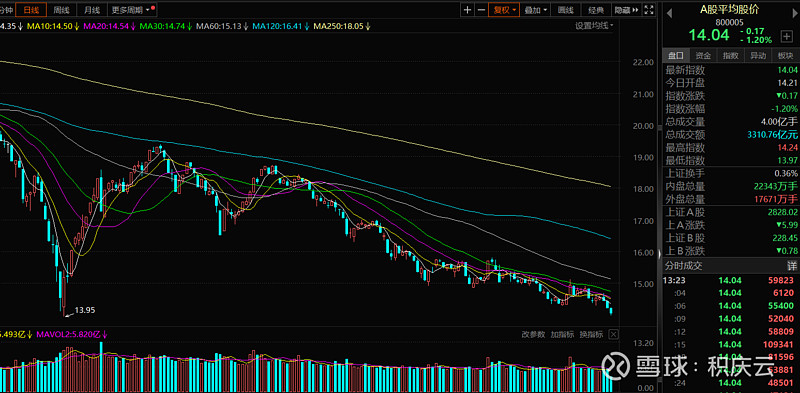The height and width of the screenshot is (393, 800).
Task: Open the 异动 tab
Action: 758,56
